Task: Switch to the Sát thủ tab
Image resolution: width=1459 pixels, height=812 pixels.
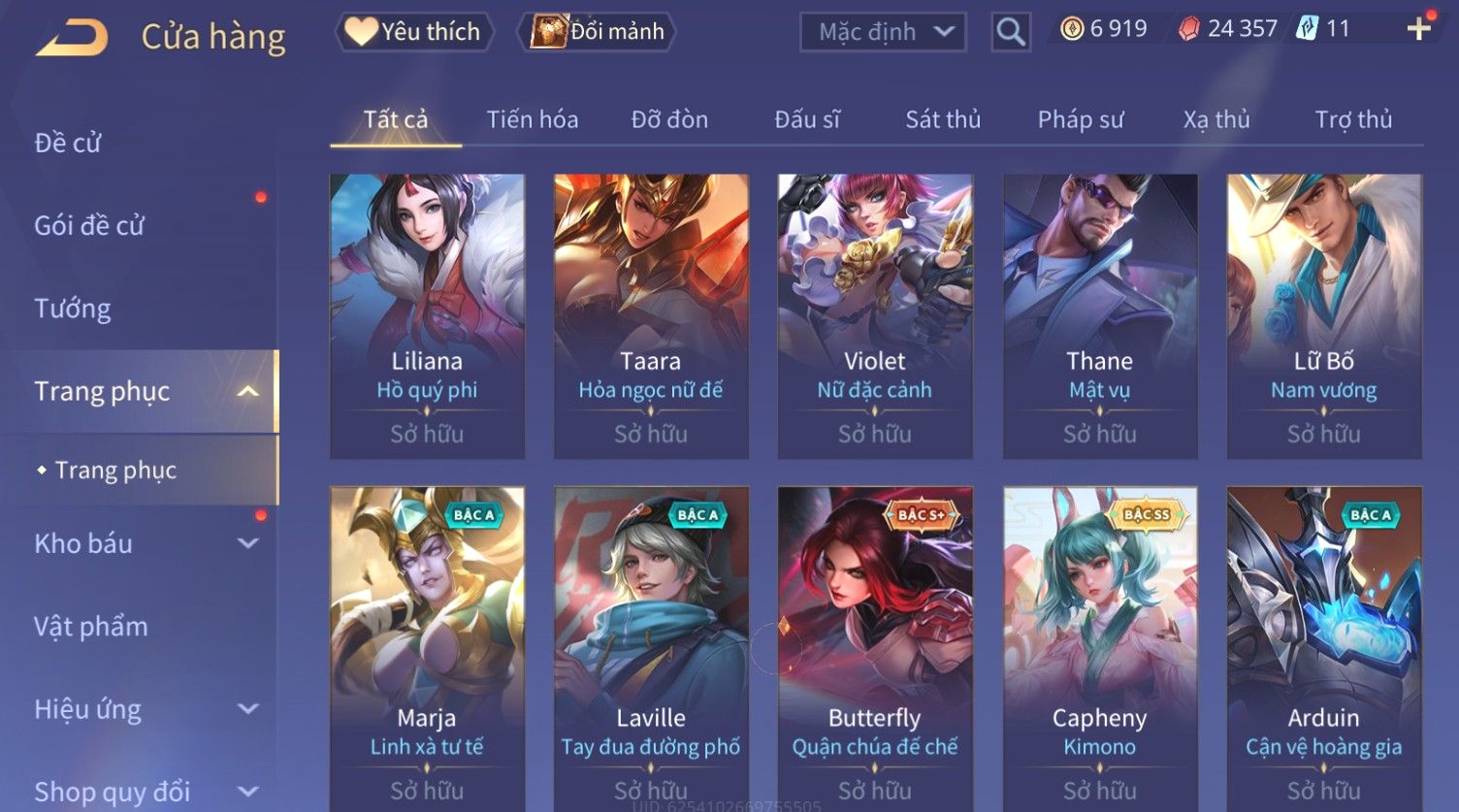Action: click(943, 119)
